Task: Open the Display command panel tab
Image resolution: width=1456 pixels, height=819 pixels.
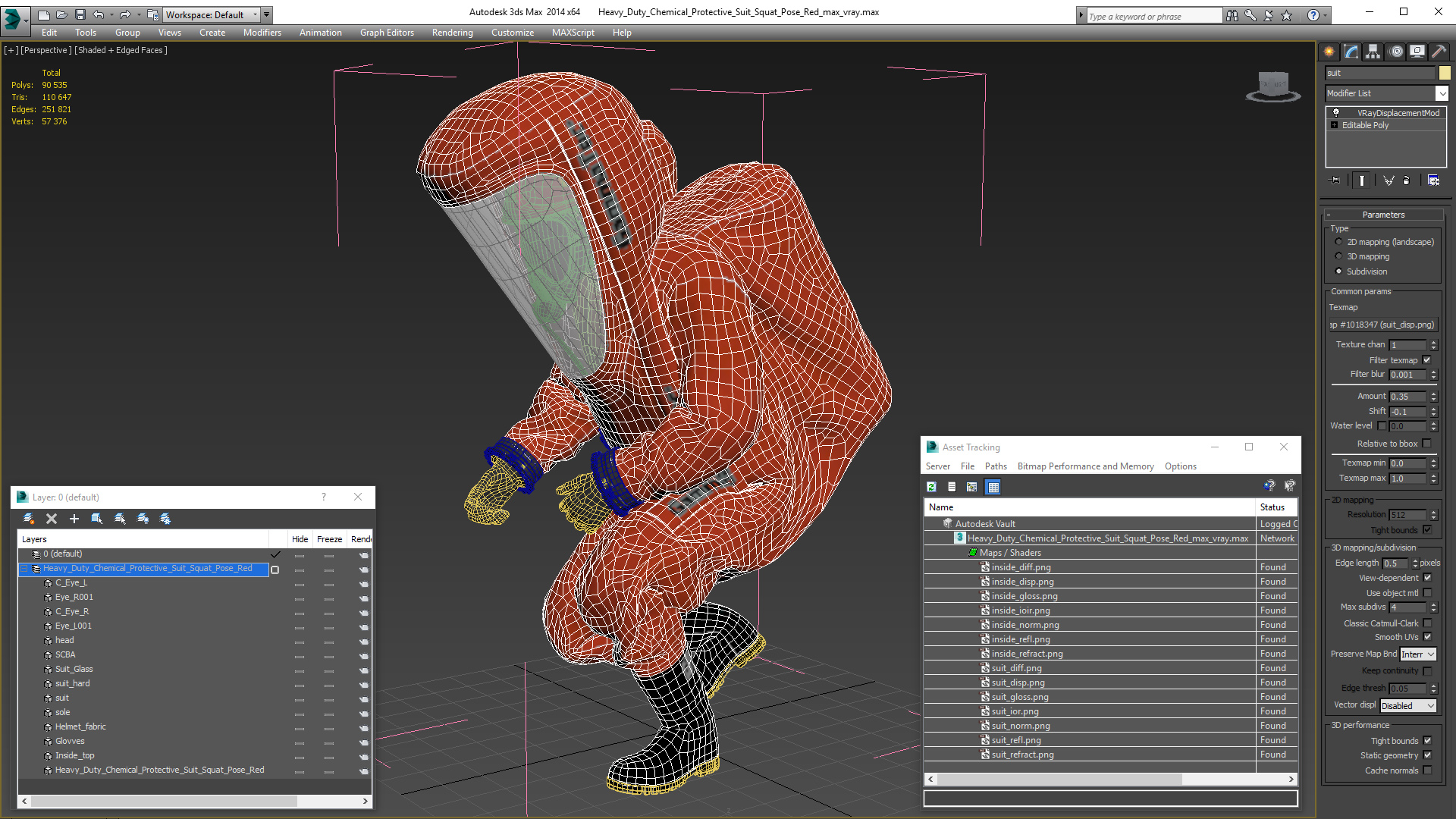Action: pos(1417,52)
